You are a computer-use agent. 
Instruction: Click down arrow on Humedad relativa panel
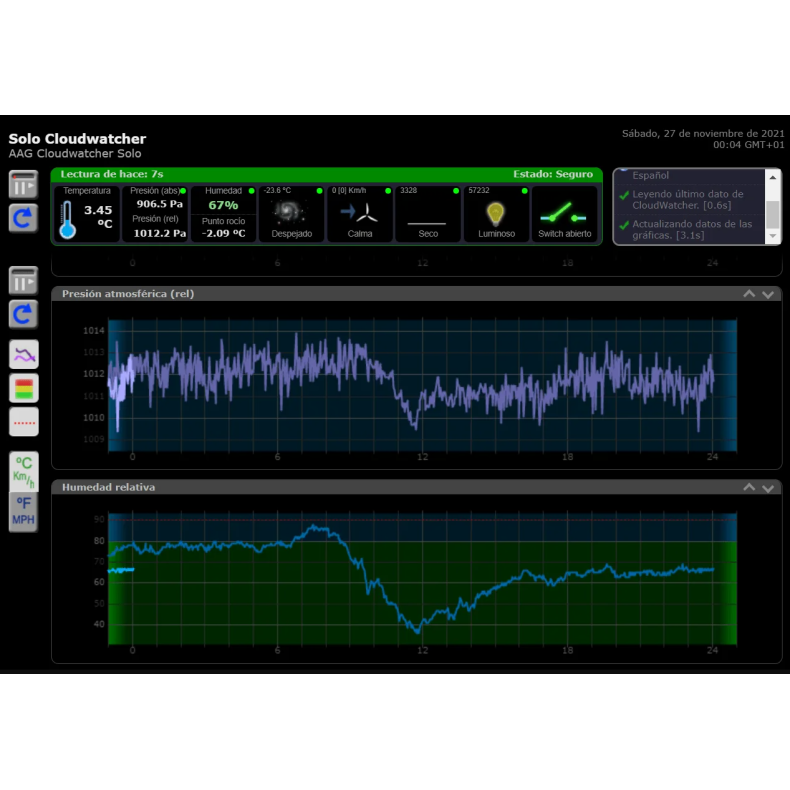[768, 487]
